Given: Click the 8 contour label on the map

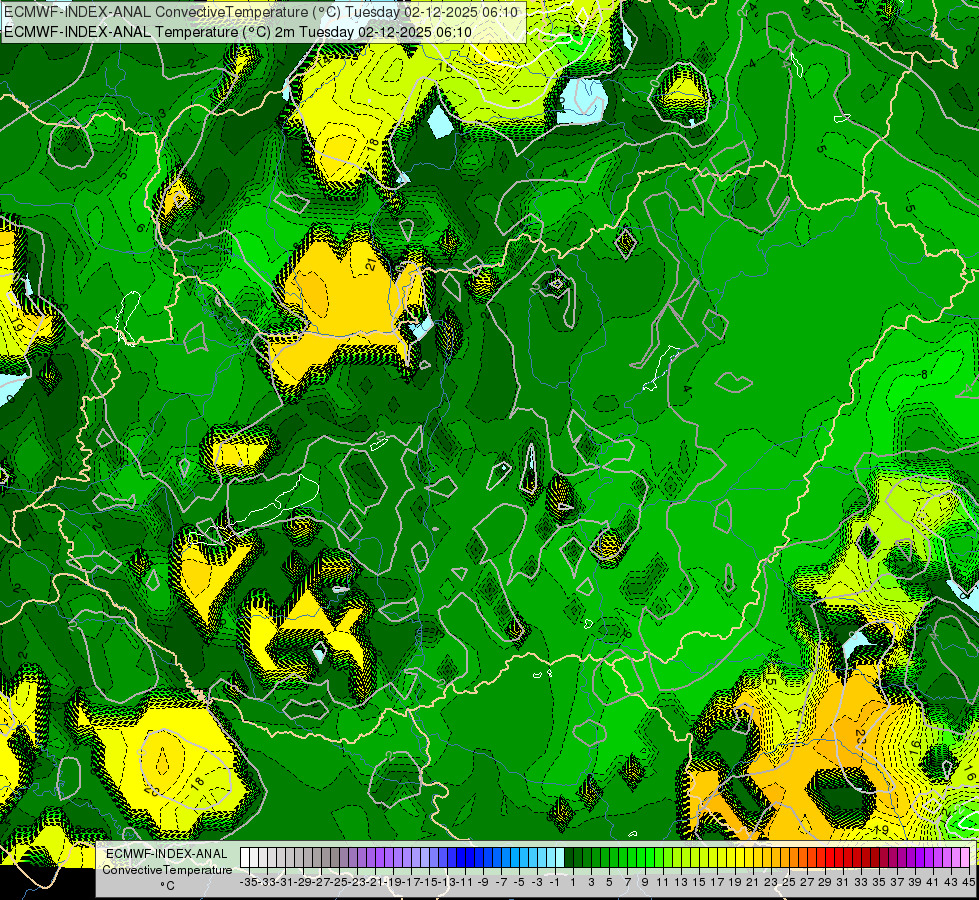Looking at the screenshot, I should [x=925, y=375].
